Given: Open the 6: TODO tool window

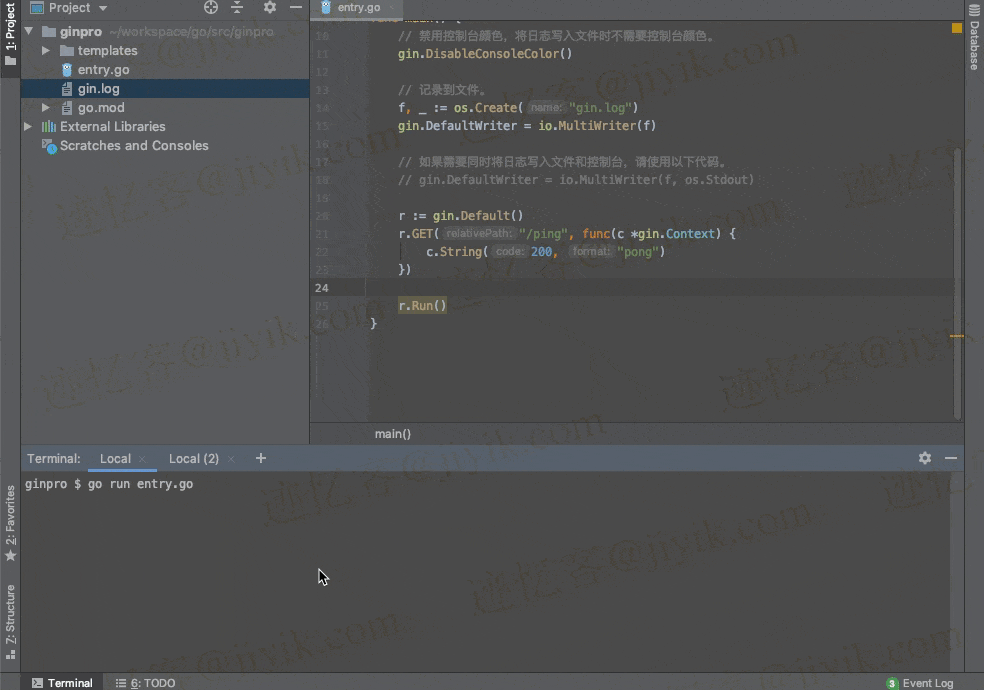Looking at the screenshot, I should (x=145, y=682).
